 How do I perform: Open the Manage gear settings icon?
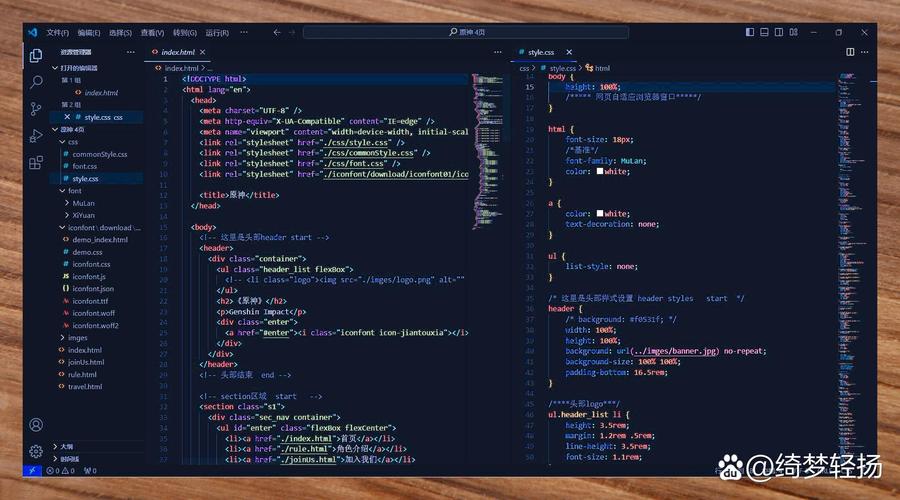point(36,451)
